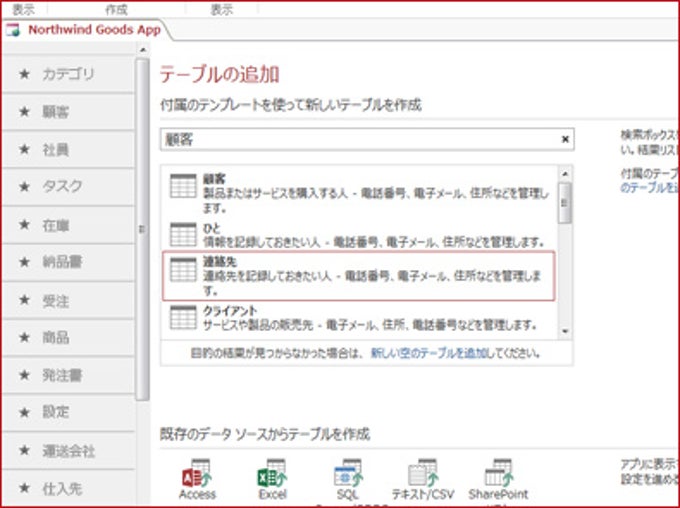Select the 受注 table in sidebar
The image size is (680, 508).
tap(68, 300)
